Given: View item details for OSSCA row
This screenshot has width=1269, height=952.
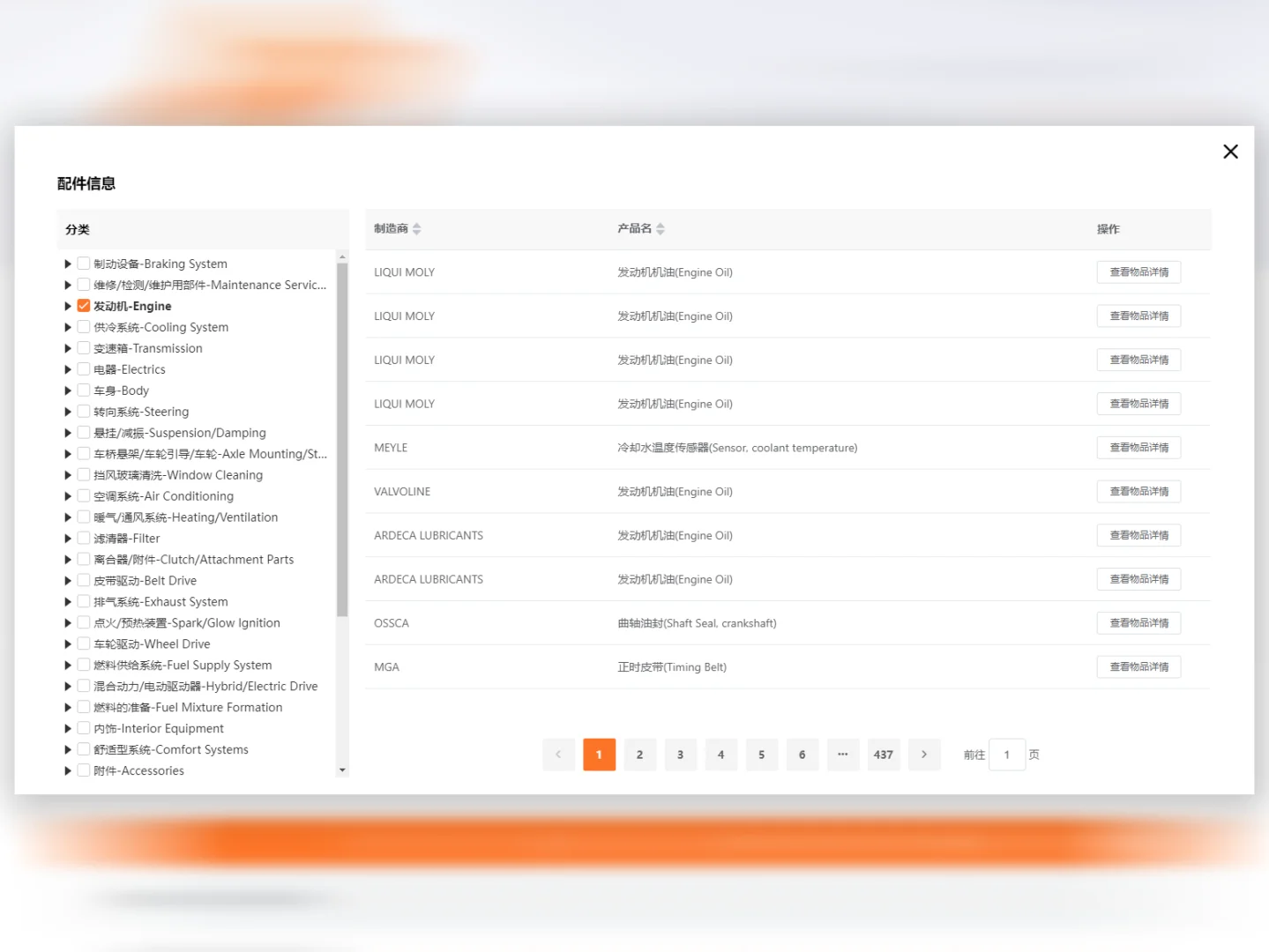Looking at the screenshot, I should tap(1138, 623).
